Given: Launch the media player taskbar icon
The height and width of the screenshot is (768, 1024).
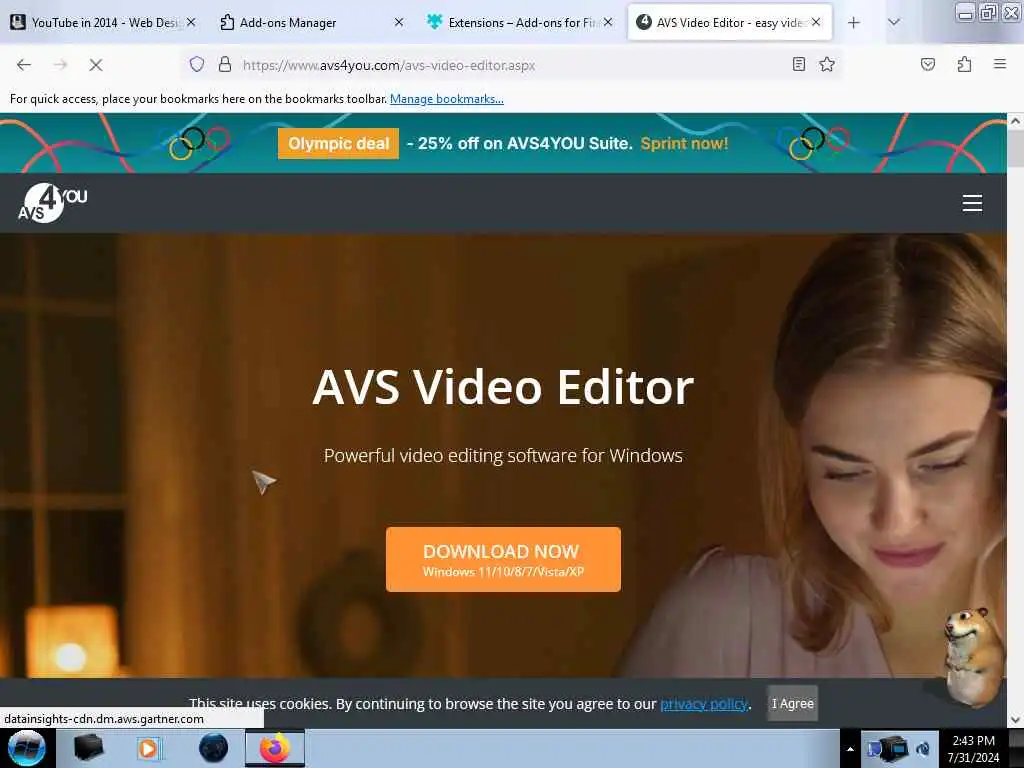Looking at the screenshot, I should coord(149,748).
